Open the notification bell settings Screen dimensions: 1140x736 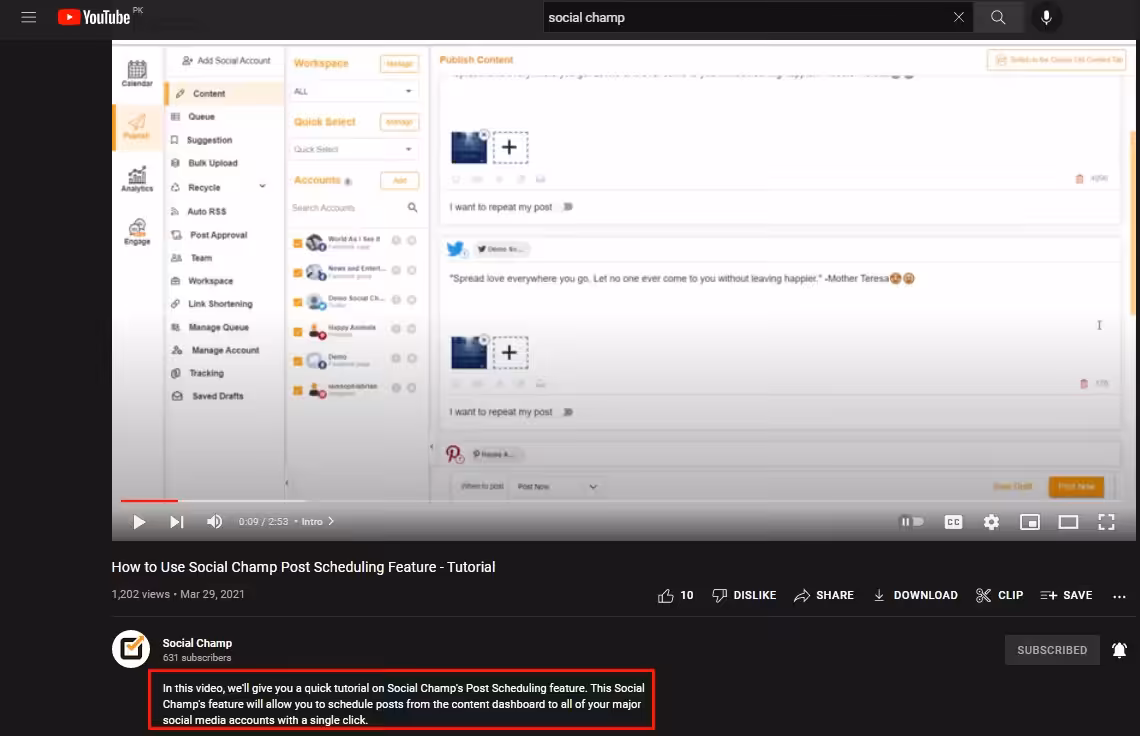[1119, 650]
